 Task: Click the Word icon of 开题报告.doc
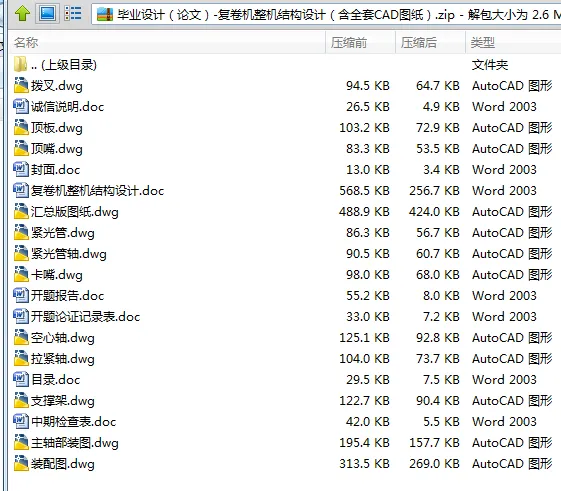(x=21, y=296)
